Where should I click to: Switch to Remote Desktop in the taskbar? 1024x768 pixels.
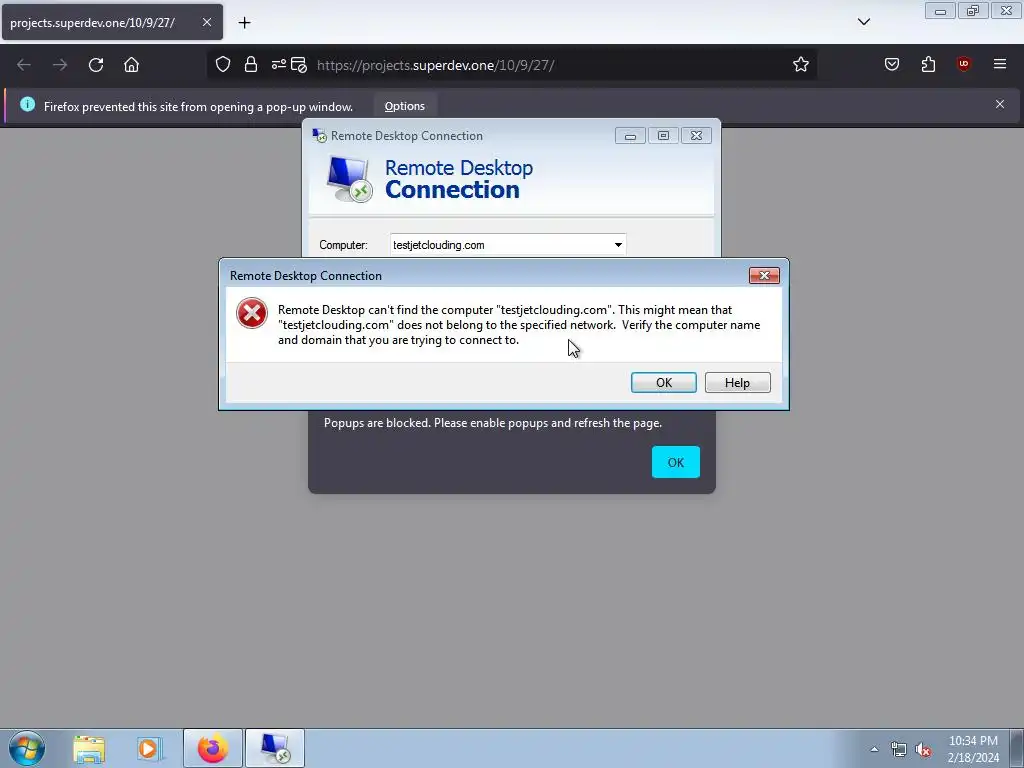[275, 748]
